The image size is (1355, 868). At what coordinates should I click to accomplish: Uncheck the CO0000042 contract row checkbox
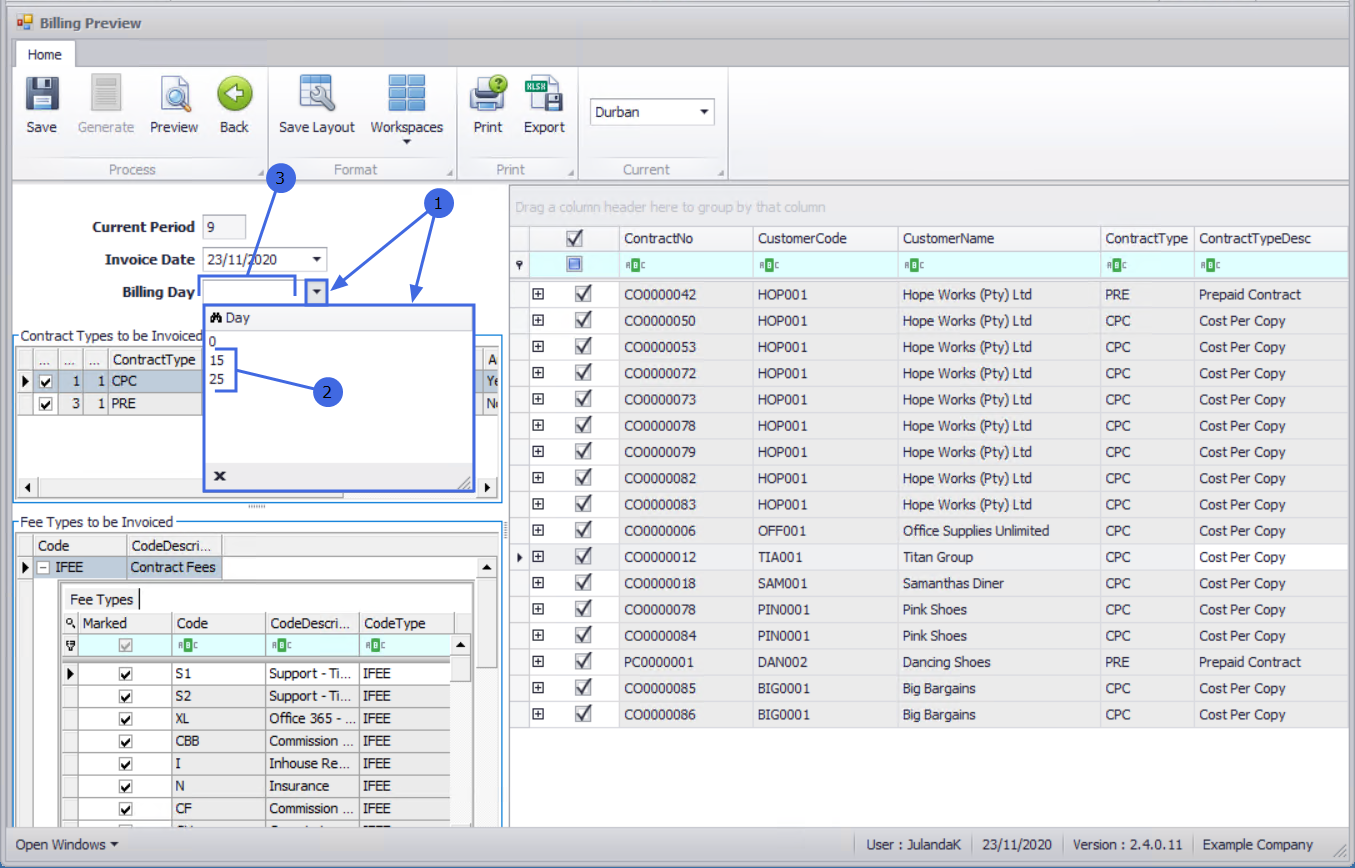point(584,294)
